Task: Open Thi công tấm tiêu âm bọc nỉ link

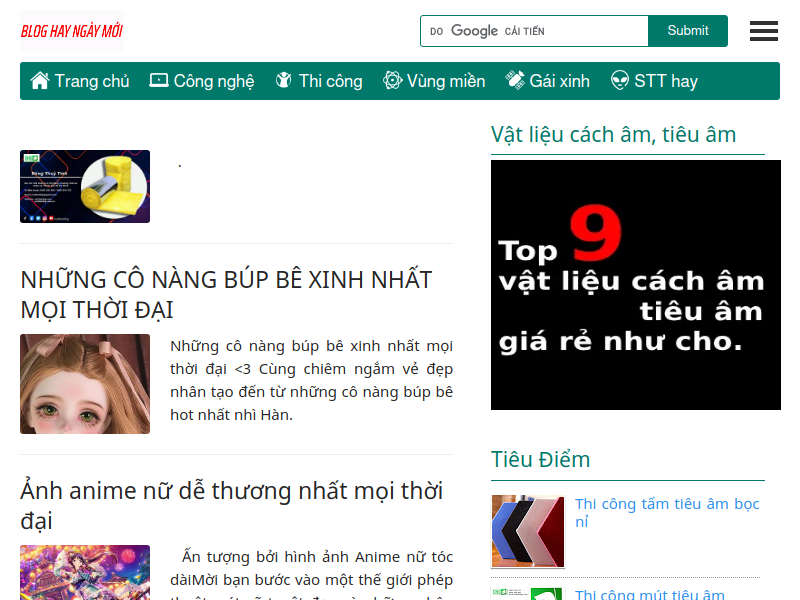Action: tap(667, 512)
